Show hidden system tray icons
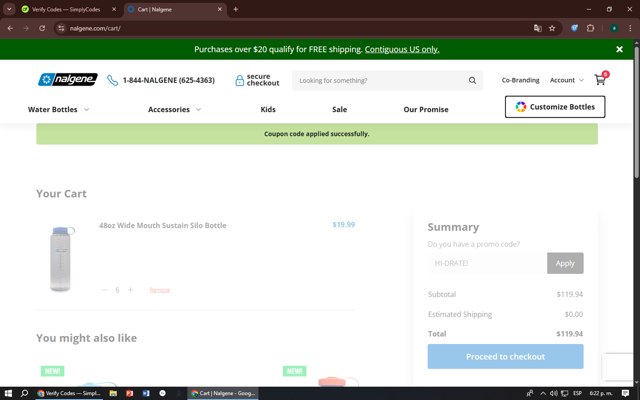The height and width of the screenshot is (400, 640). 542,393
